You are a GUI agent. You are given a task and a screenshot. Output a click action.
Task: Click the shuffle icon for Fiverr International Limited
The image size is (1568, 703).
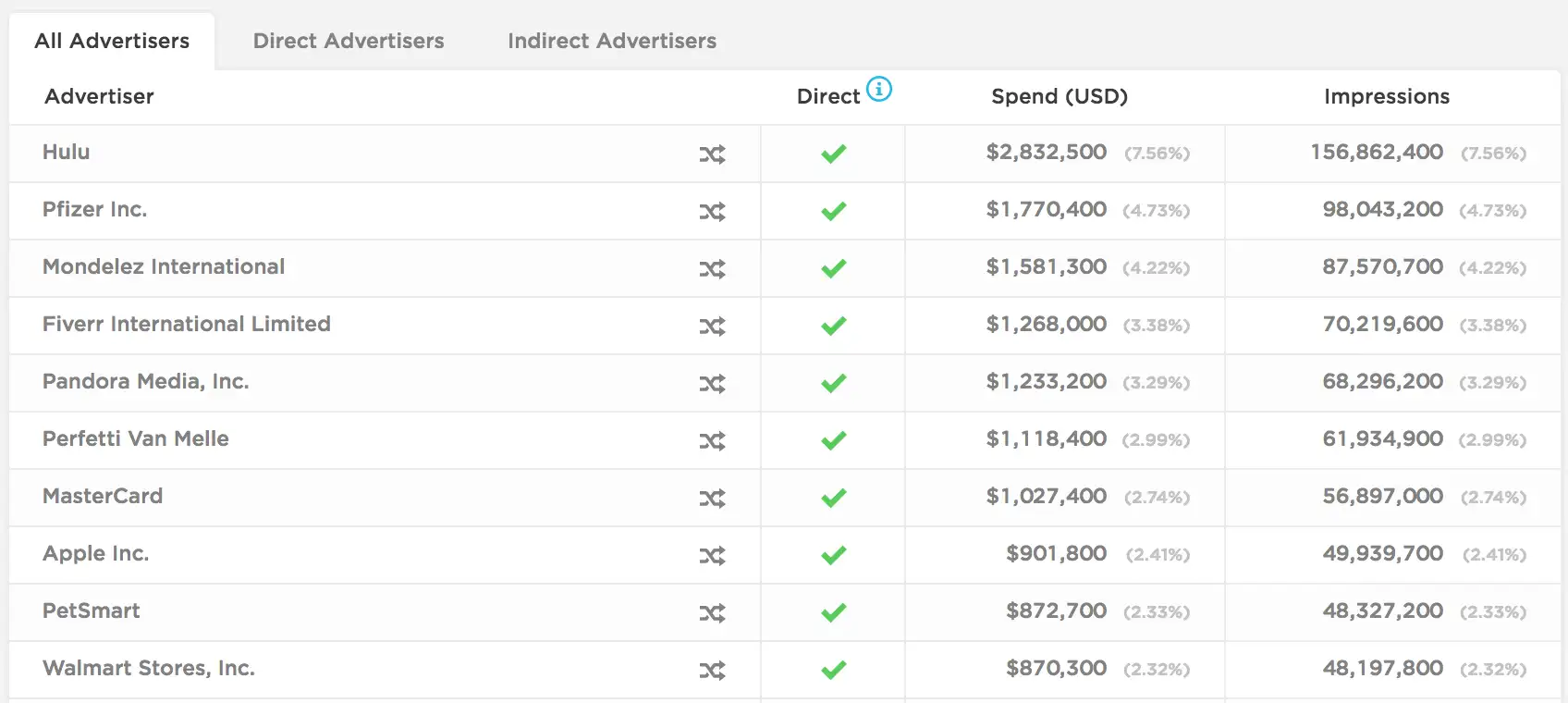point(712,327)
